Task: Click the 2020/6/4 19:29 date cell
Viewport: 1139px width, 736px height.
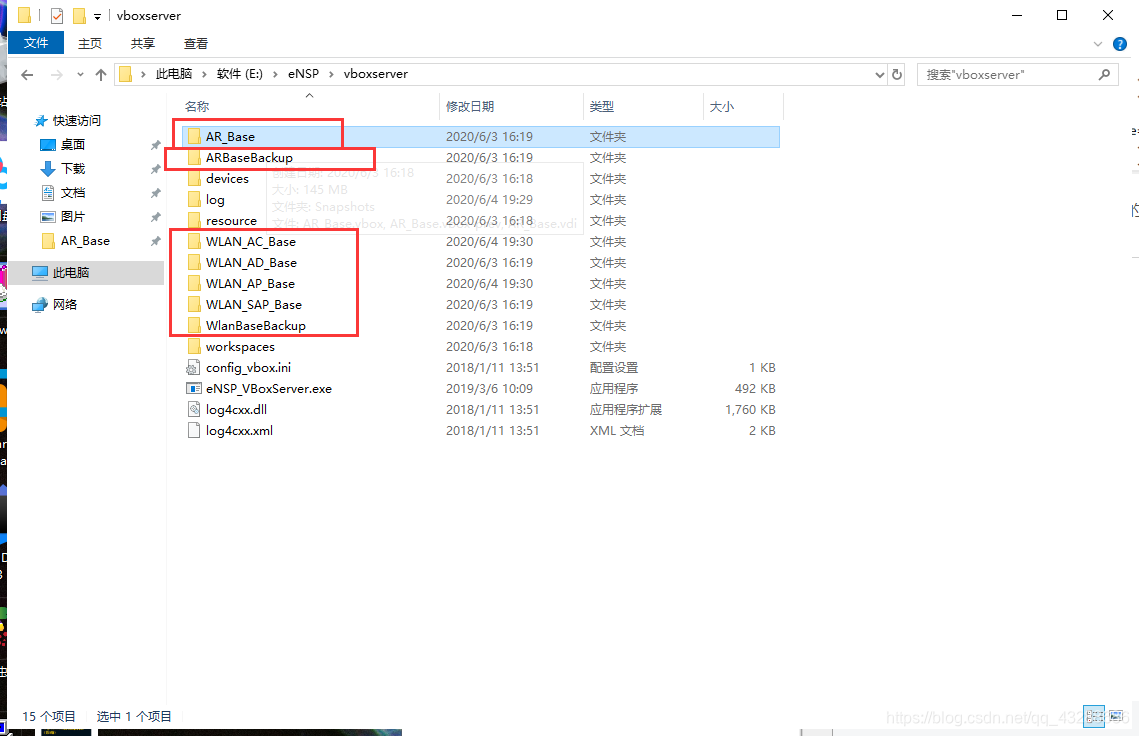Action: (490, 199)
